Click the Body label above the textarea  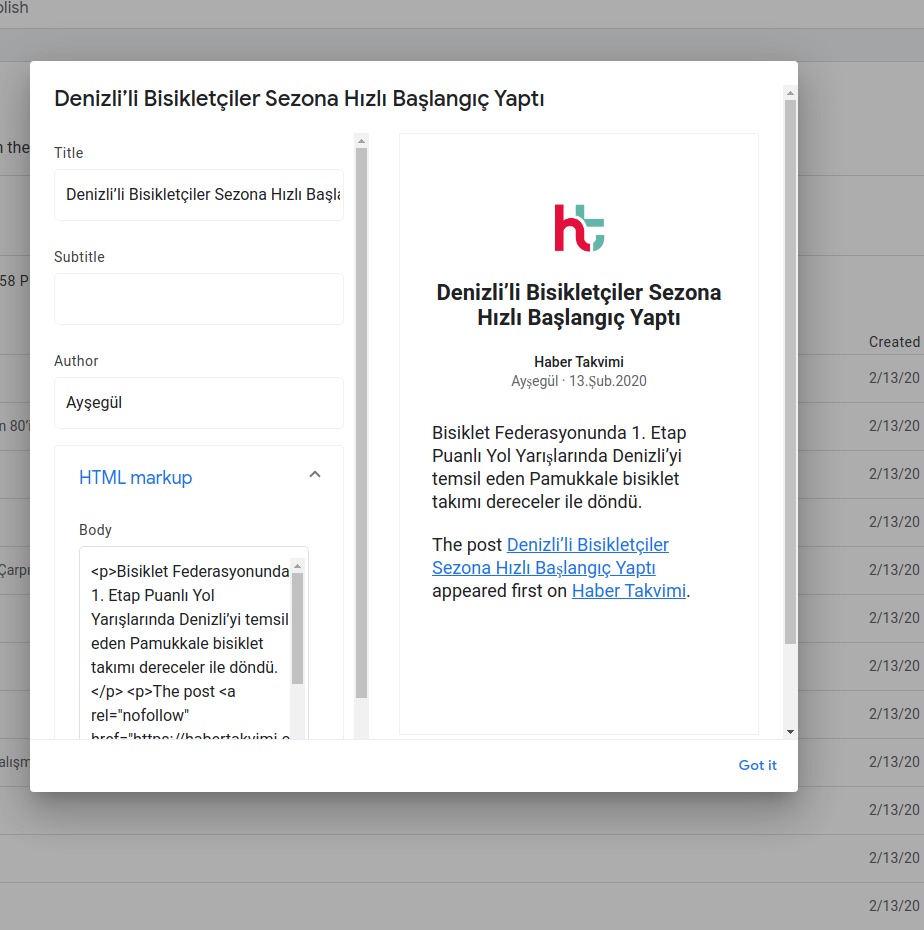pyautogui.click(x=95, y=530)
